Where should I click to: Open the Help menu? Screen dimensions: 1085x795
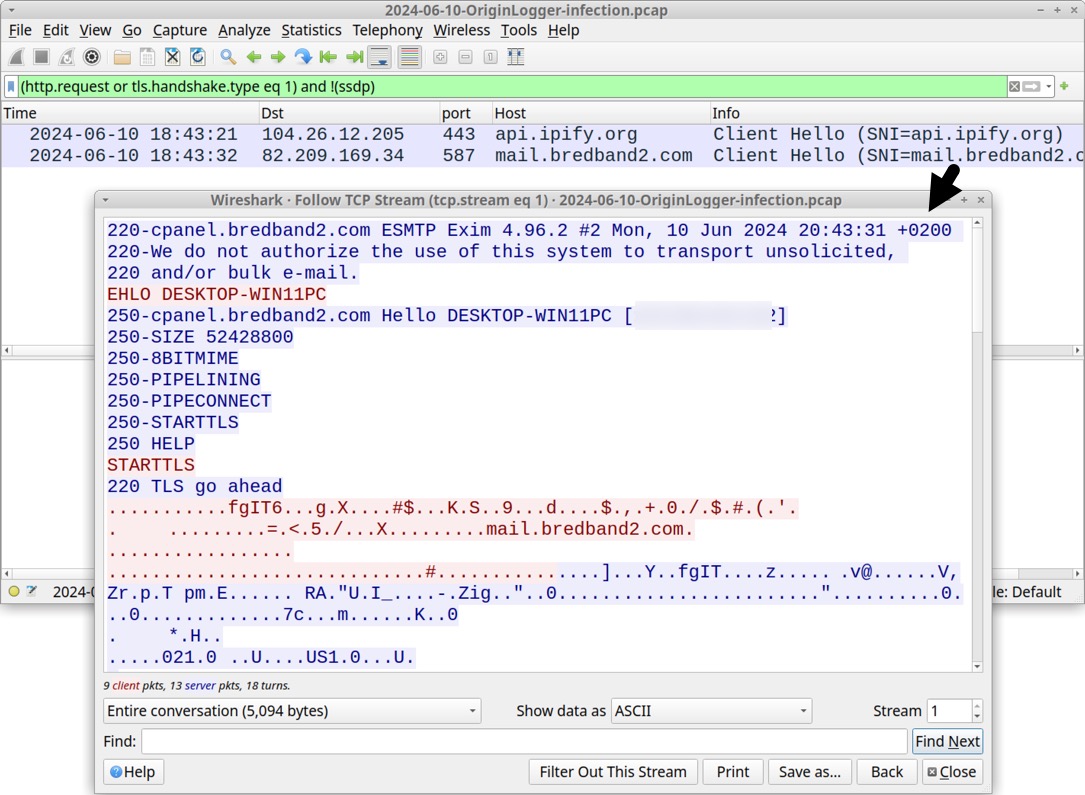[x=563, y=30]
